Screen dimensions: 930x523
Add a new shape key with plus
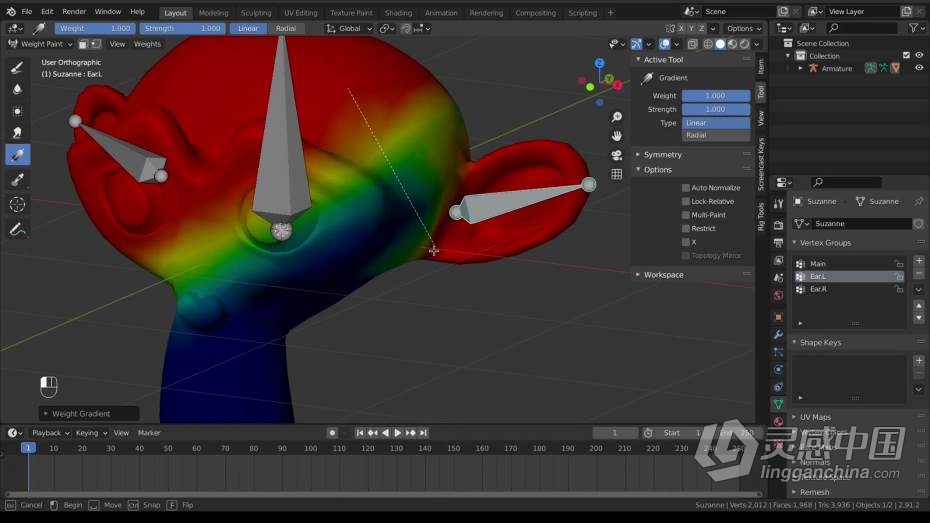point(919,360)
